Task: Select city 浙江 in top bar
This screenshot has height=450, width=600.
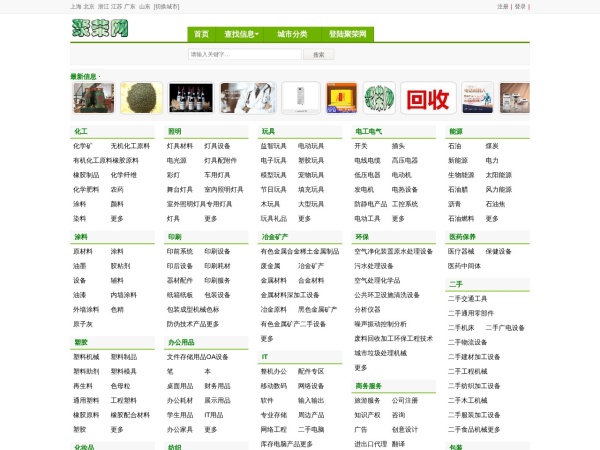Action: click(103, 7)
